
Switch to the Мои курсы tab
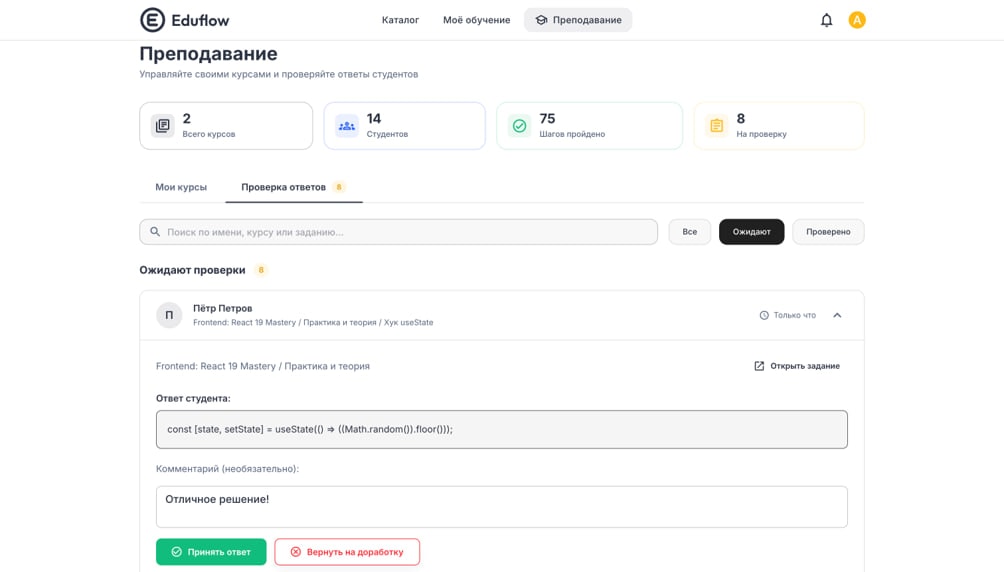pos(181,187)
